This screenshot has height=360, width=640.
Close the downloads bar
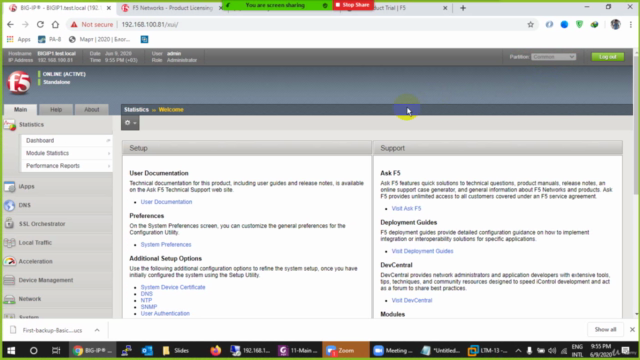point(632,329)
